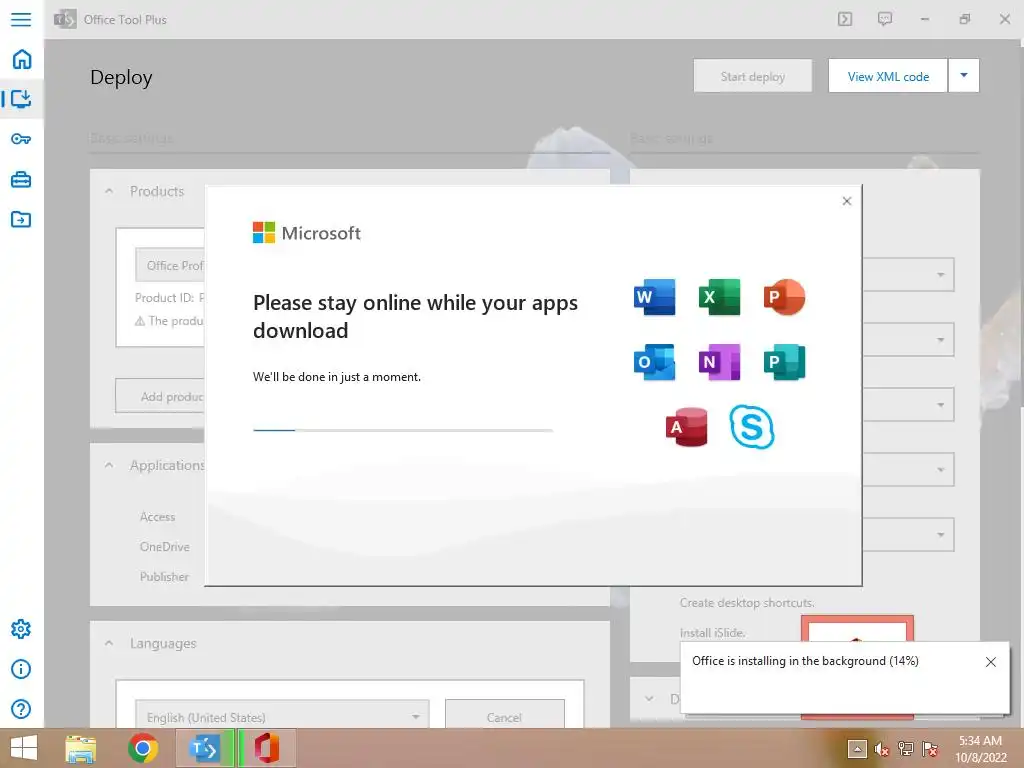Open the third right-panel settings dropdown
The width and height of the screenshot is (1024, 768).
coord(908,404)
